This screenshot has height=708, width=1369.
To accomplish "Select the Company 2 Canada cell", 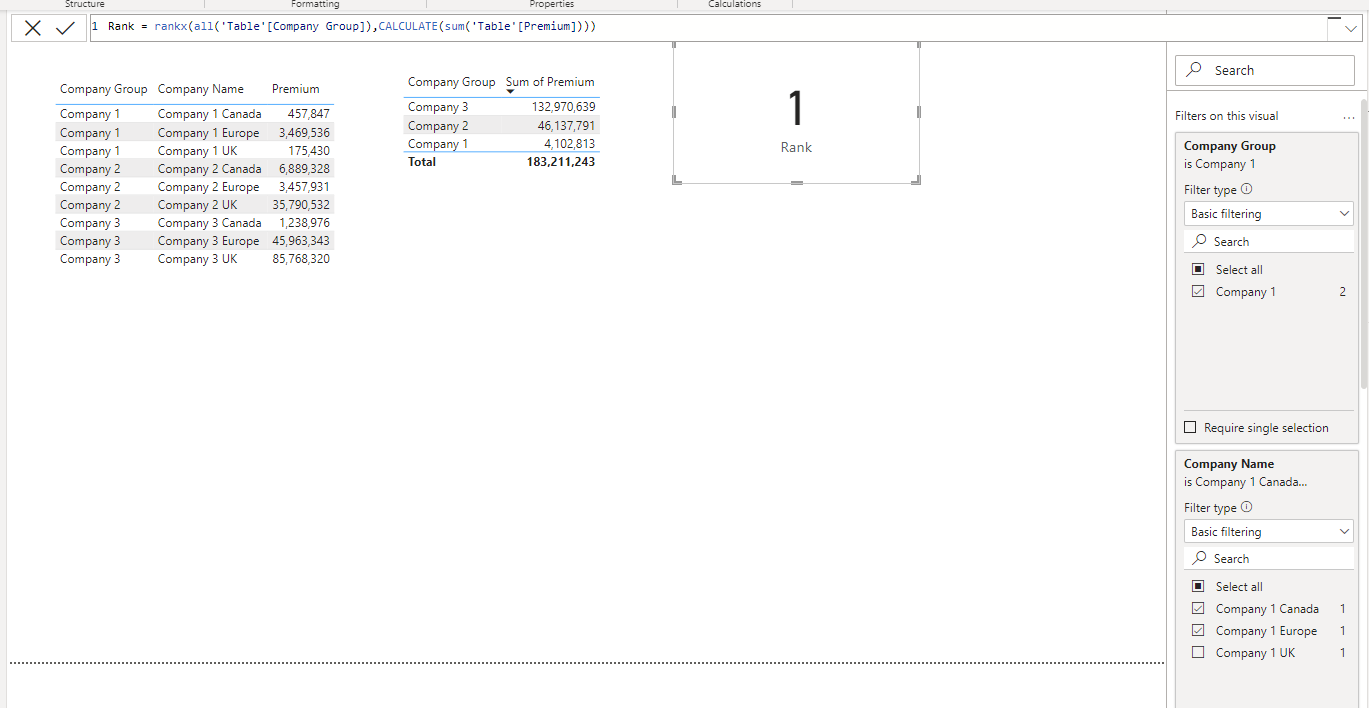I will 209,169.
